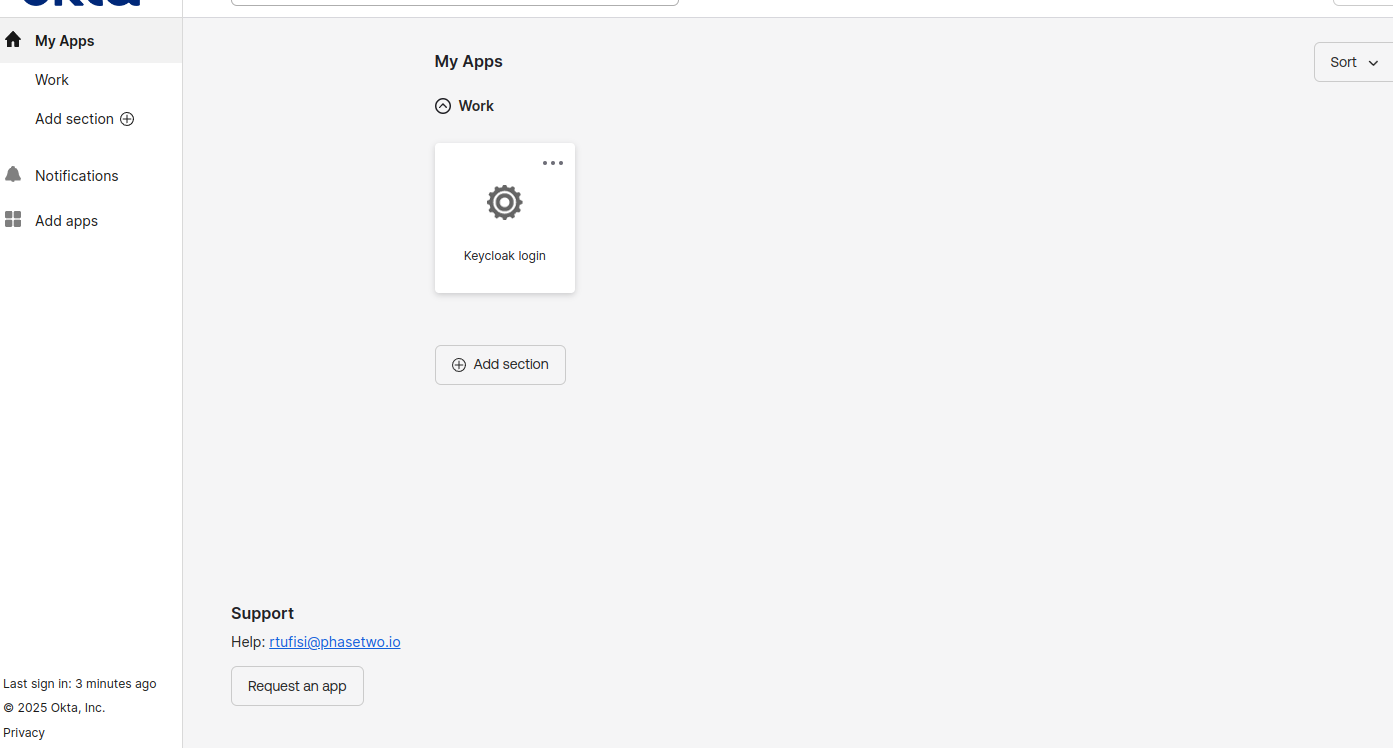Focus the search field at the top

454,2
